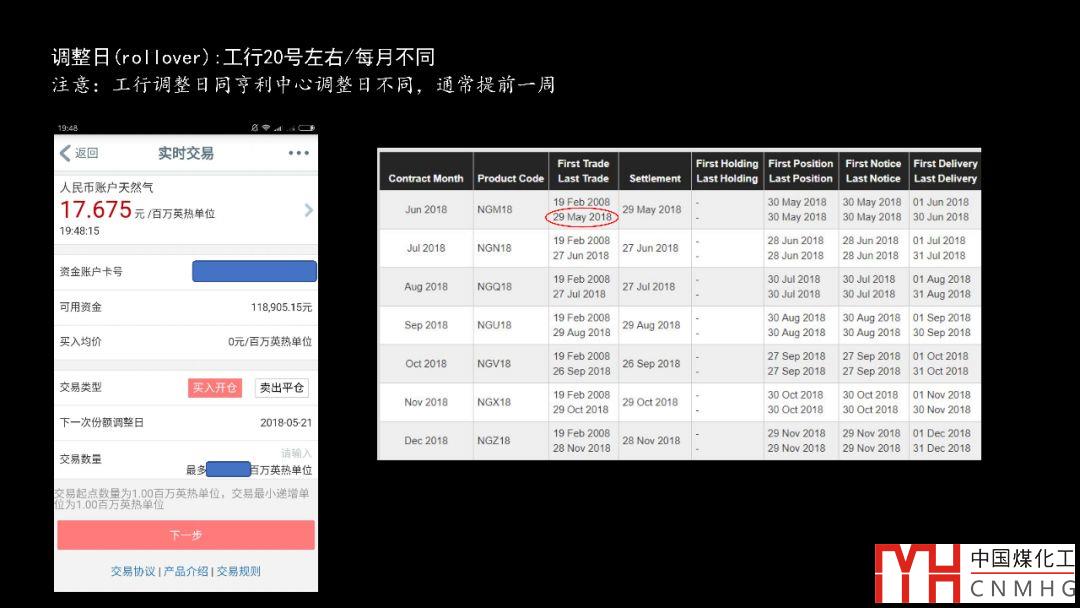The height and width of the screenshot is (608, 1080).
Task: Open 交易规则 link
Action: (x=238, y=571)
